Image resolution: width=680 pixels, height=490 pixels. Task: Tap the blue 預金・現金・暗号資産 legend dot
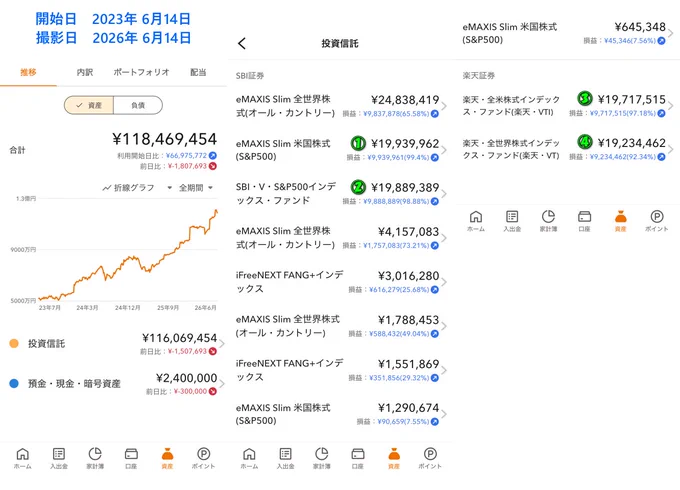(14, 383)
